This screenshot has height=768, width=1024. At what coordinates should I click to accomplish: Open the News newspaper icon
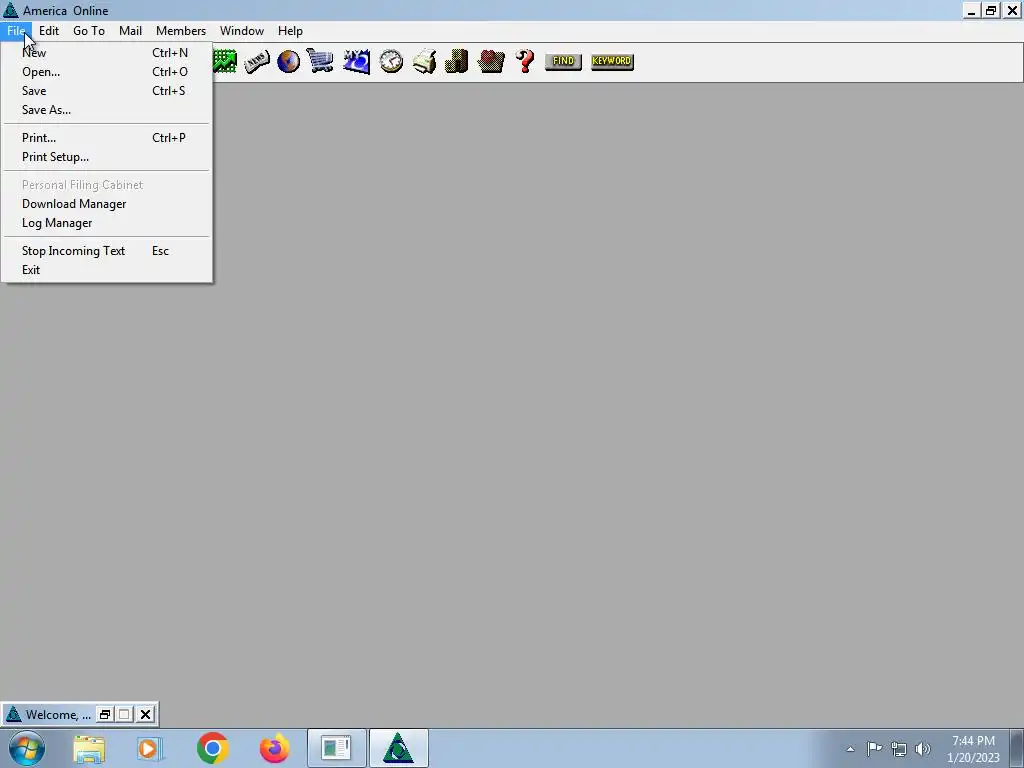click(257, 61)
